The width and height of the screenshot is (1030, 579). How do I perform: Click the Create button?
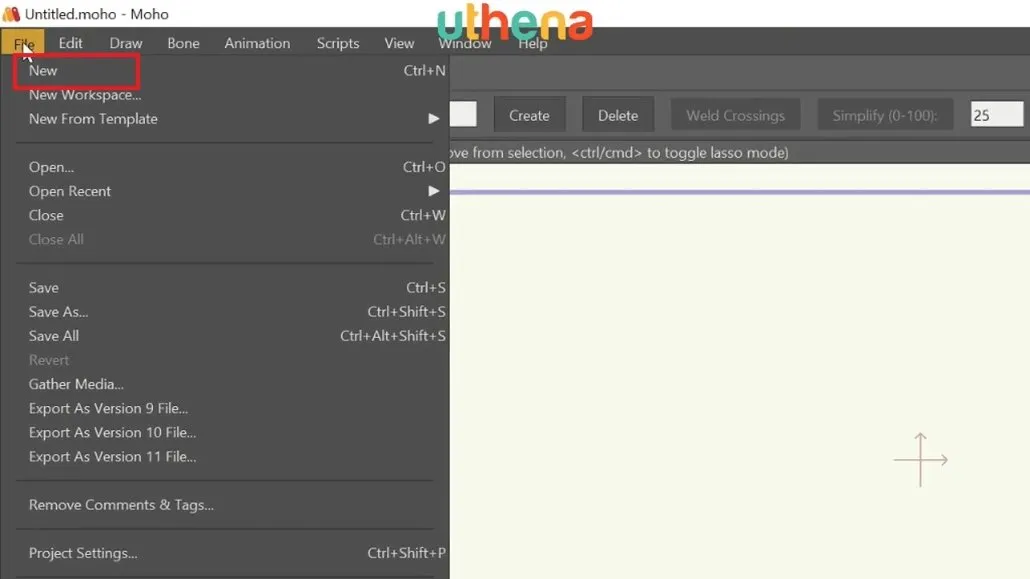pos(529,116)
